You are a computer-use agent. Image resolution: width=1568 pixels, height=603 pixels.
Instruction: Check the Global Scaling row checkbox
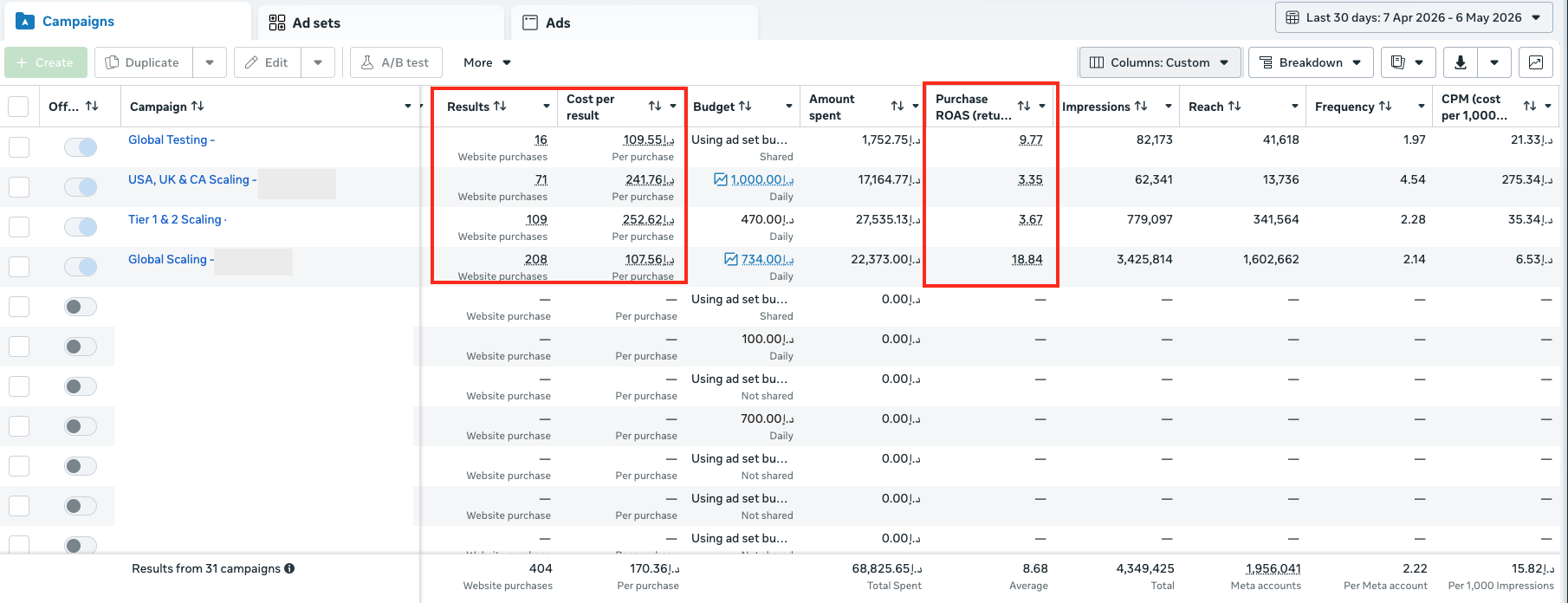click(x=19, y=267)
